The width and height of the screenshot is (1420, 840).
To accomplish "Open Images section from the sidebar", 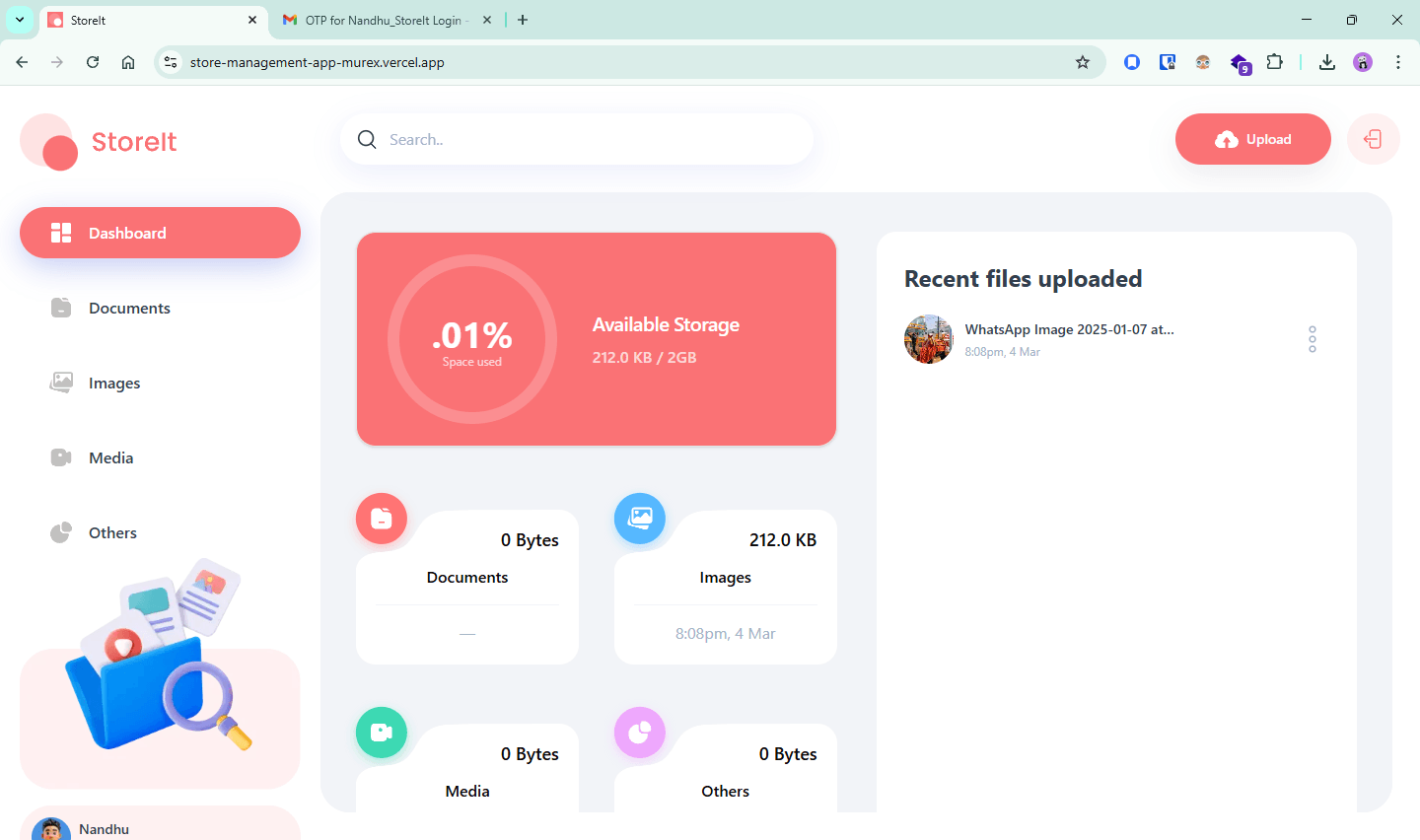I will (113, 383).
